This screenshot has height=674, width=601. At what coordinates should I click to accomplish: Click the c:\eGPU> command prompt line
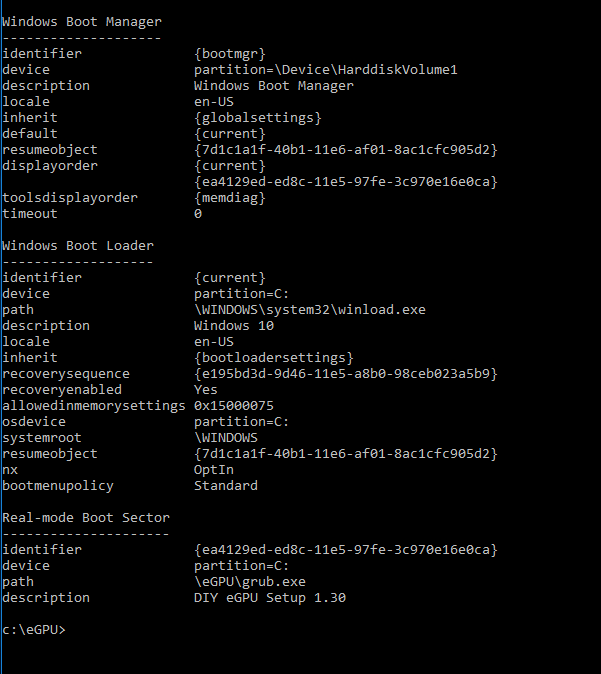34,630
